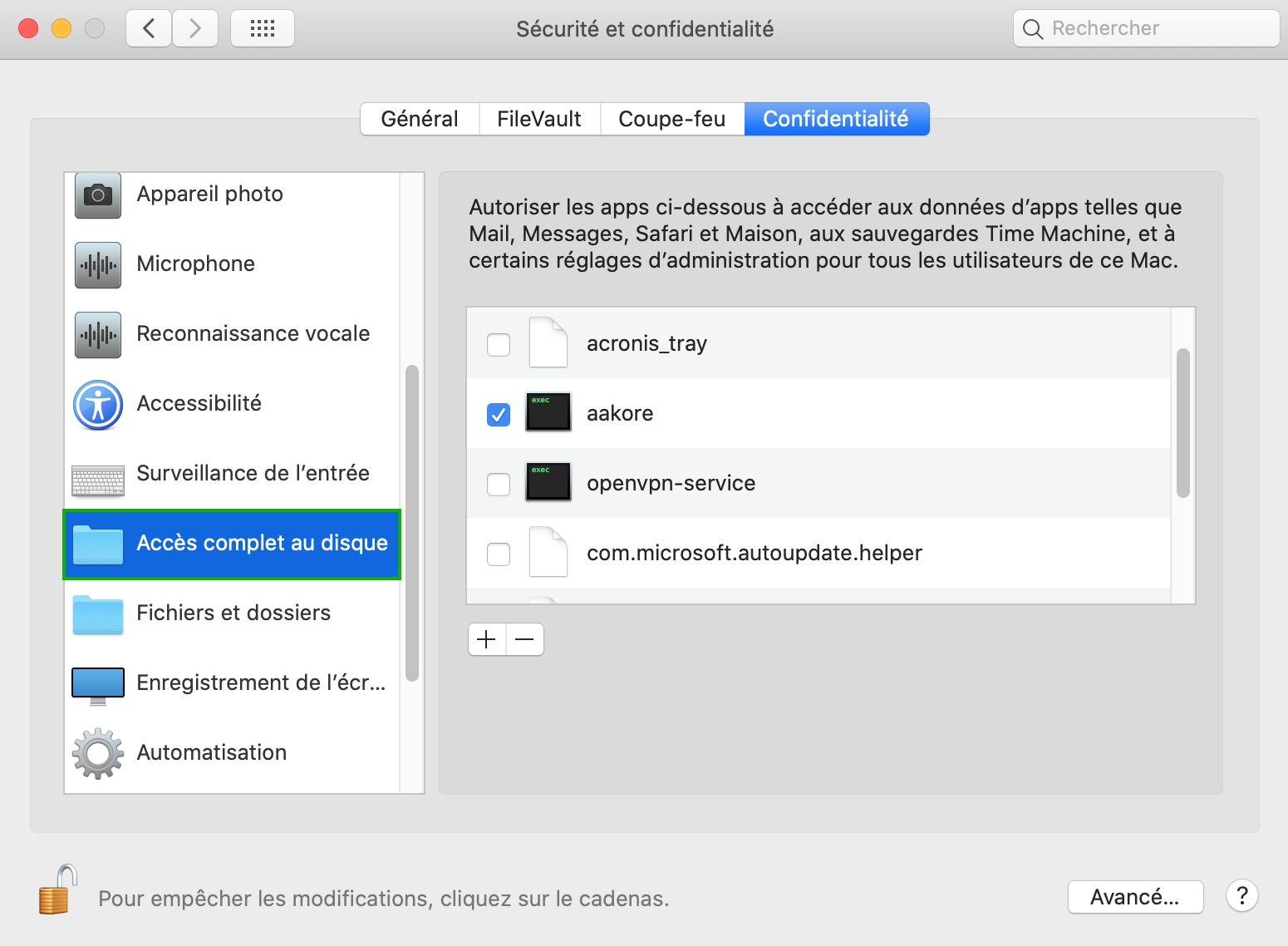Click the Accessibilité blue figure icon
This screenshot has height=946, width=1288.
pyautogui.click(x=98, y=405)
